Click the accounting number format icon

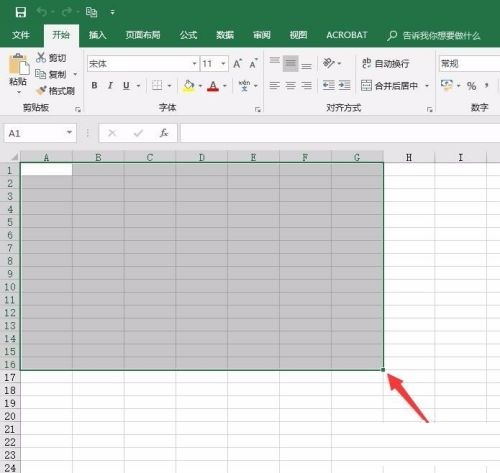(x=447, y=85)
